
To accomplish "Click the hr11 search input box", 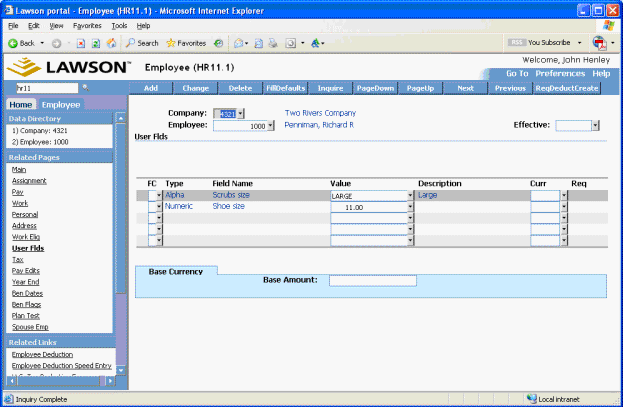I will 47,88.
